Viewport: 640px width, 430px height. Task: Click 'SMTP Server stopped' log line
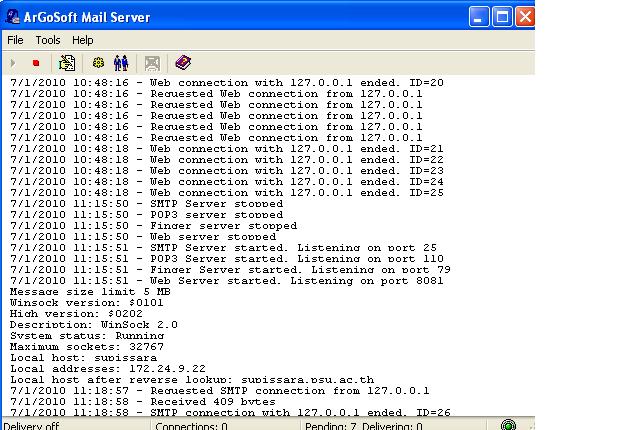[147, 204]
